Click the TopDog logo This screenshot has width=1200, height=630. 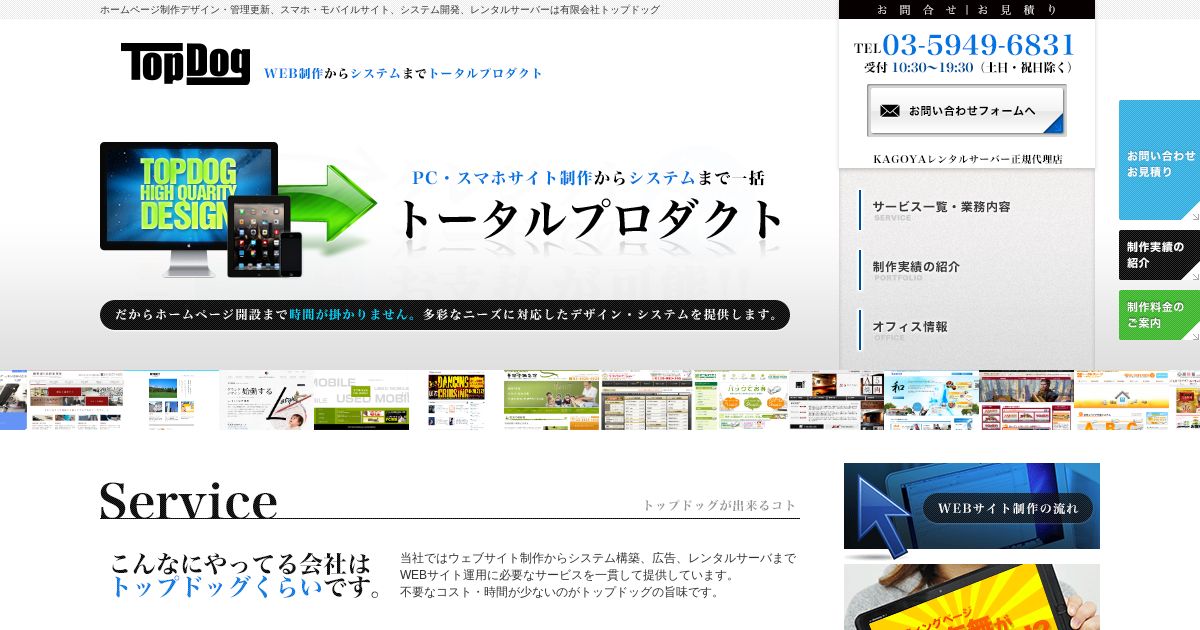[x=185, y=64]
